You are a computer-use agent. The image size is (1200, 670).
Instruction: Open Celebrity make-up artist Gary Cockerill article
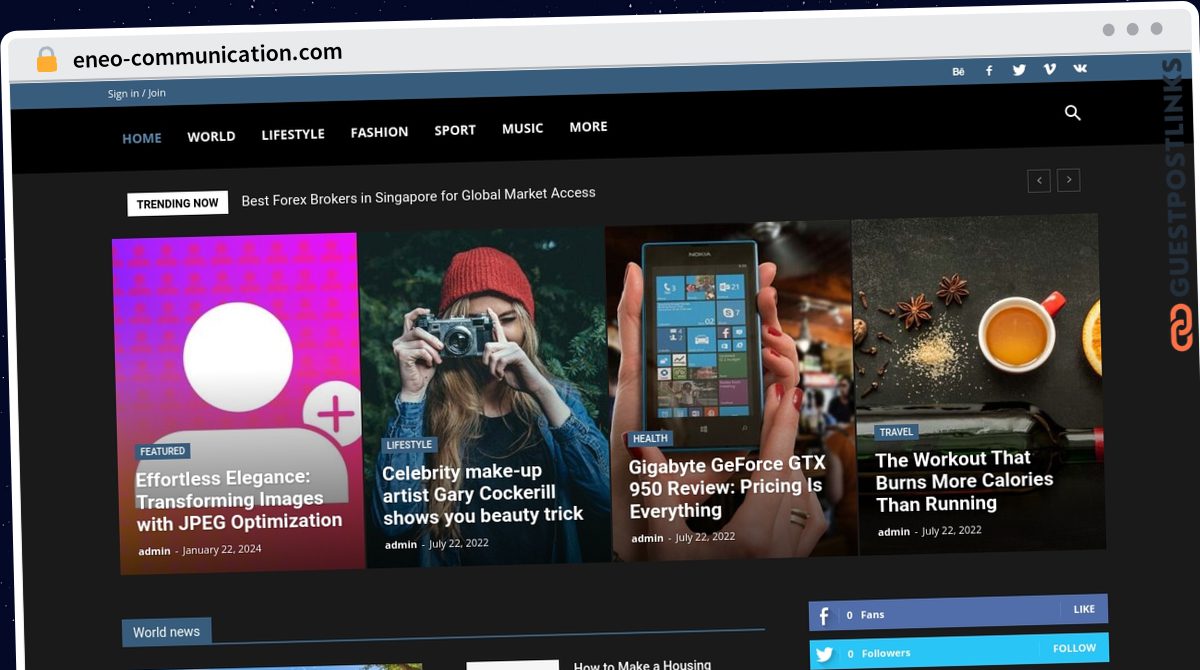[483, 493]
